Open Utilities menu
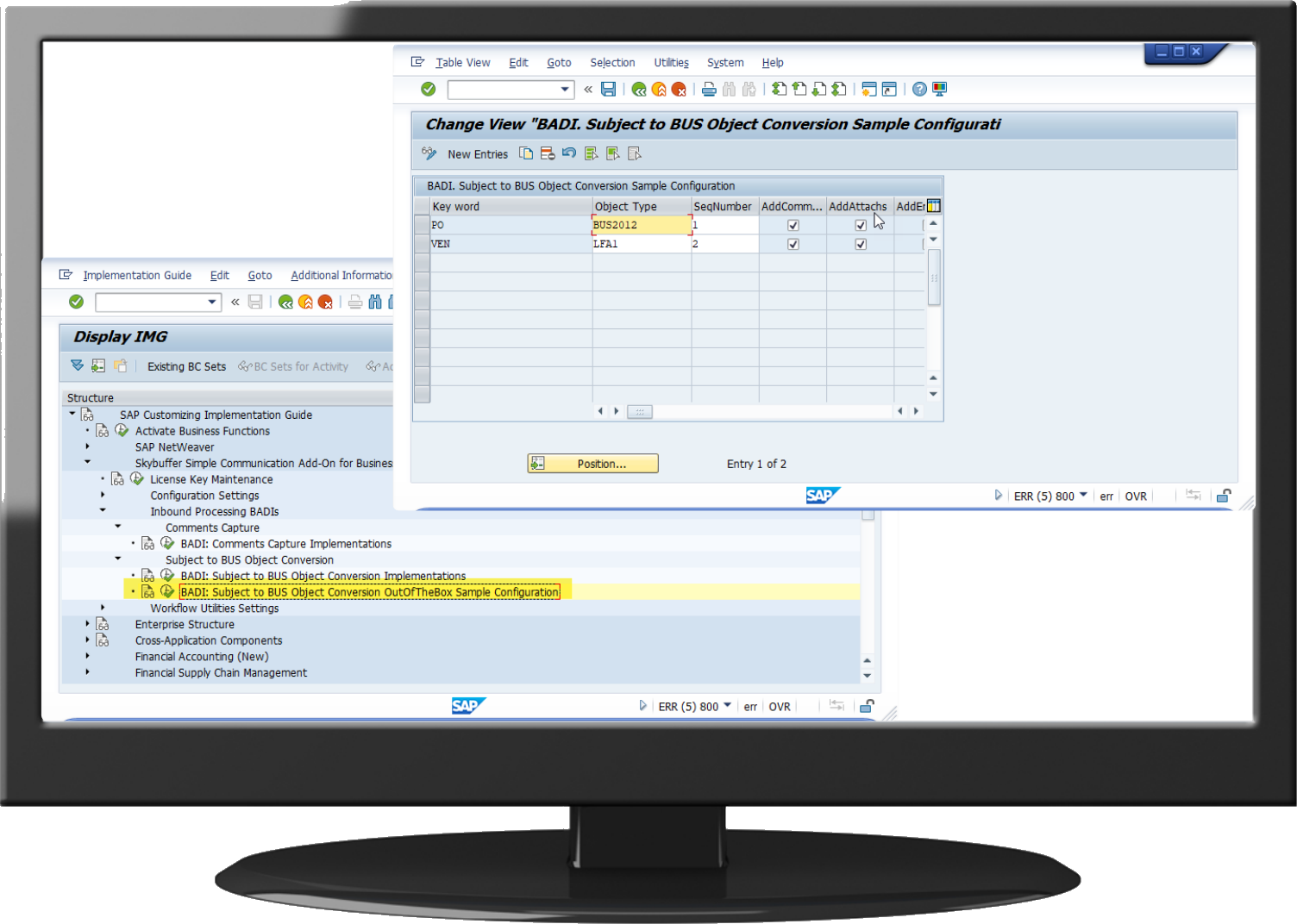Screen dimensions: 1297x924 671,62
